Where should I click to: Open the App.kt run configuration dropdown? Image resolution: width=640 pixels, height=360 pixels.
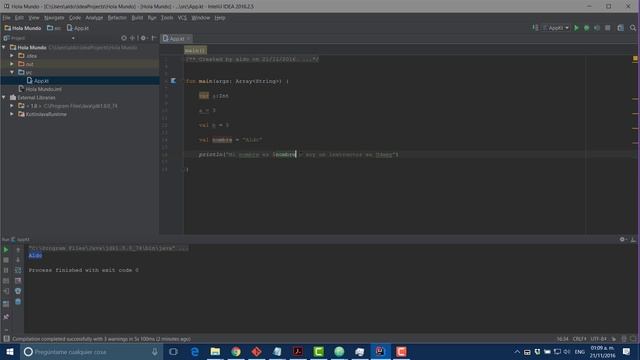click(x=556, y=28)
